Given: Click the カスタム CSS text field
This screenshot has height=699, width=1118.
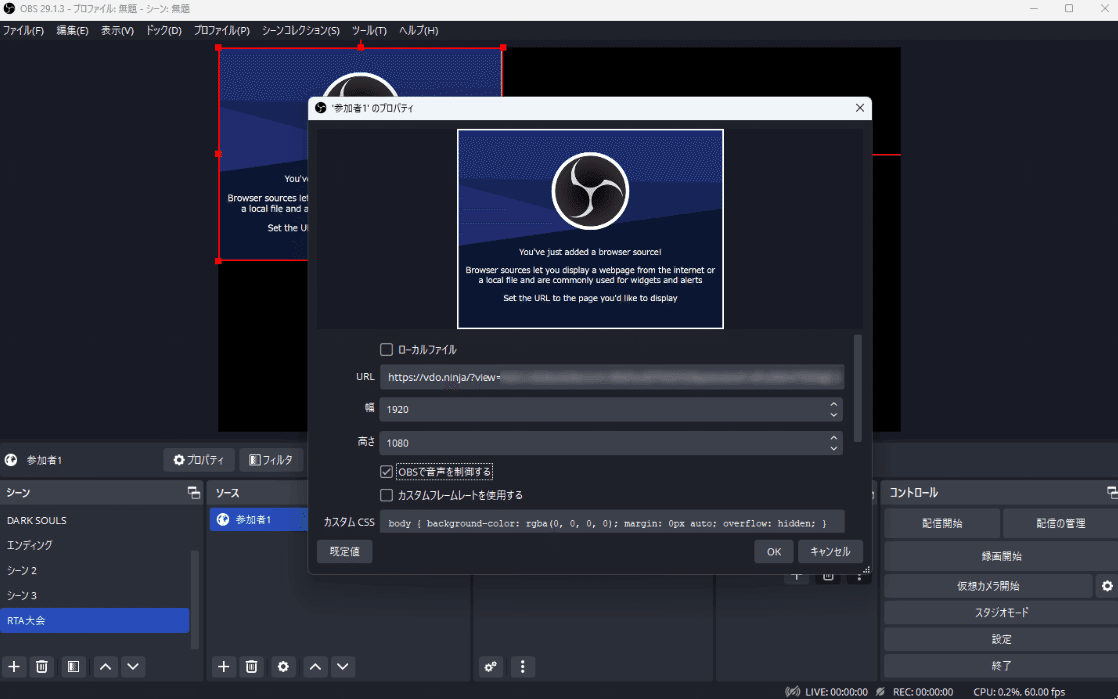Looking at the screenshot, I should coord(612,522).
